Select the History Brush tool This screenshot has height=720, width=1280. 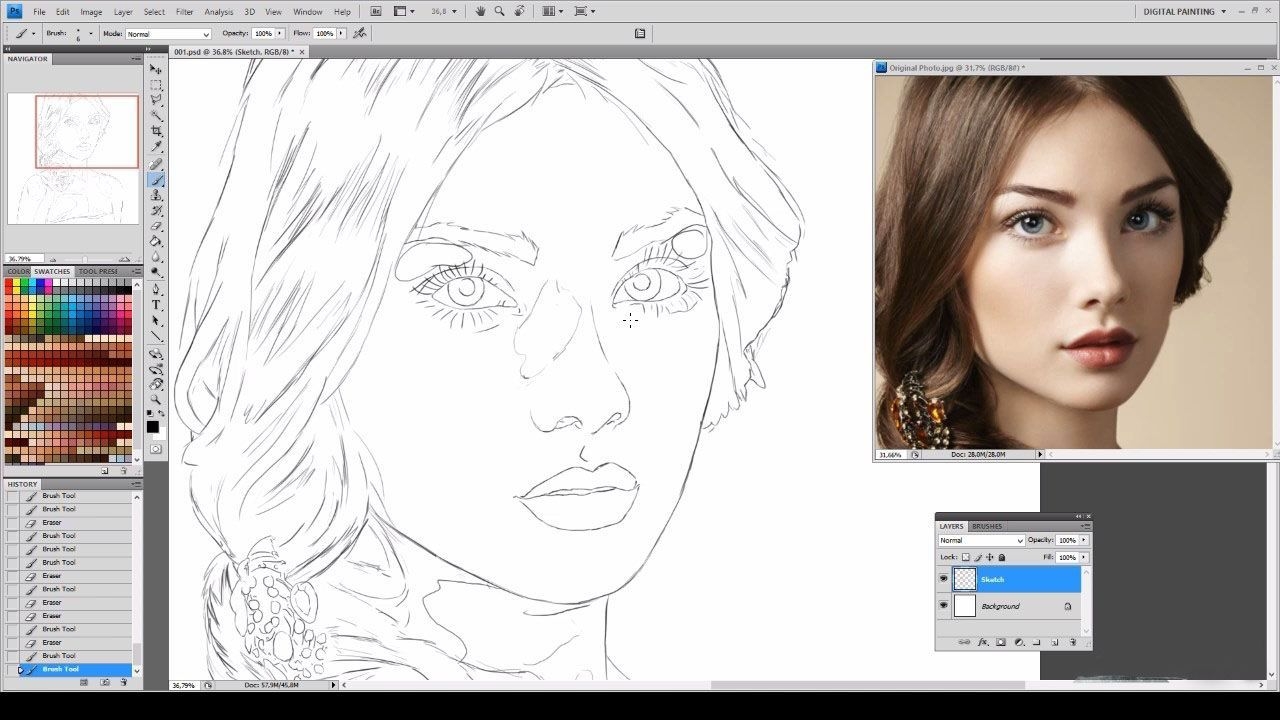(x=156, y=211)
